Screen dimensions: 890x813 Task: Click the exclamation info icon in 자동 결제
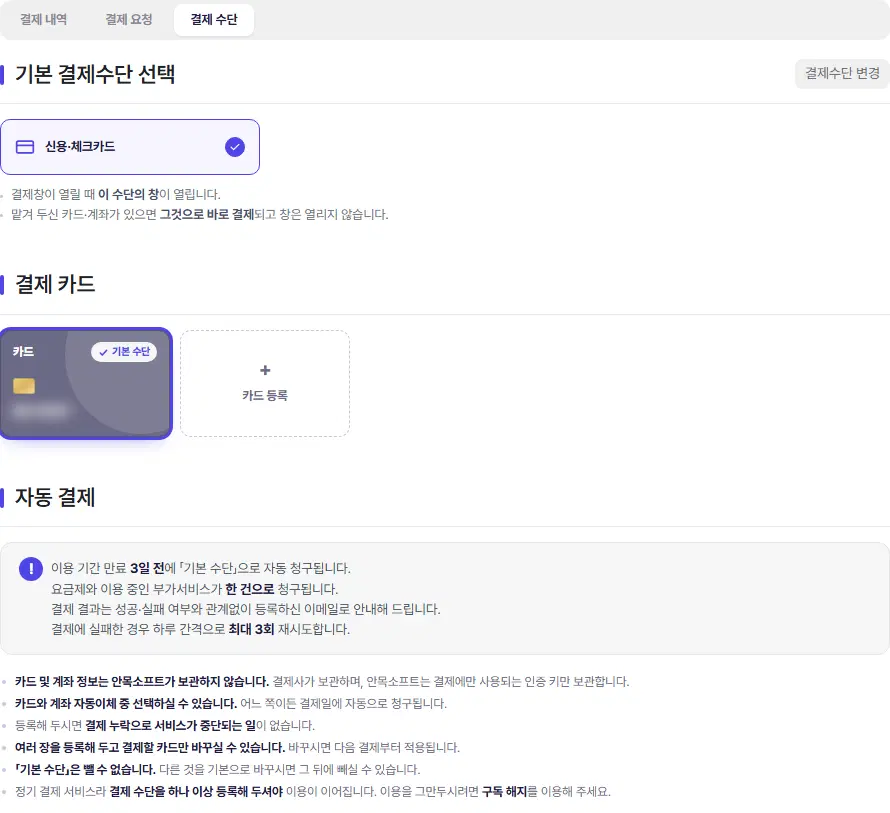click(31, 568)
